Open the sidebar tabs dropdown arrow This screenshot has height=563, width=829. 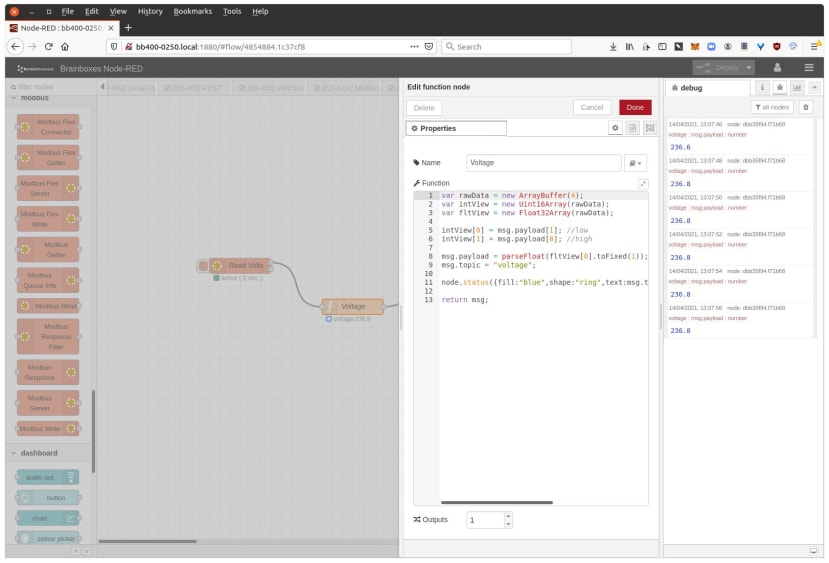(814, 87)
